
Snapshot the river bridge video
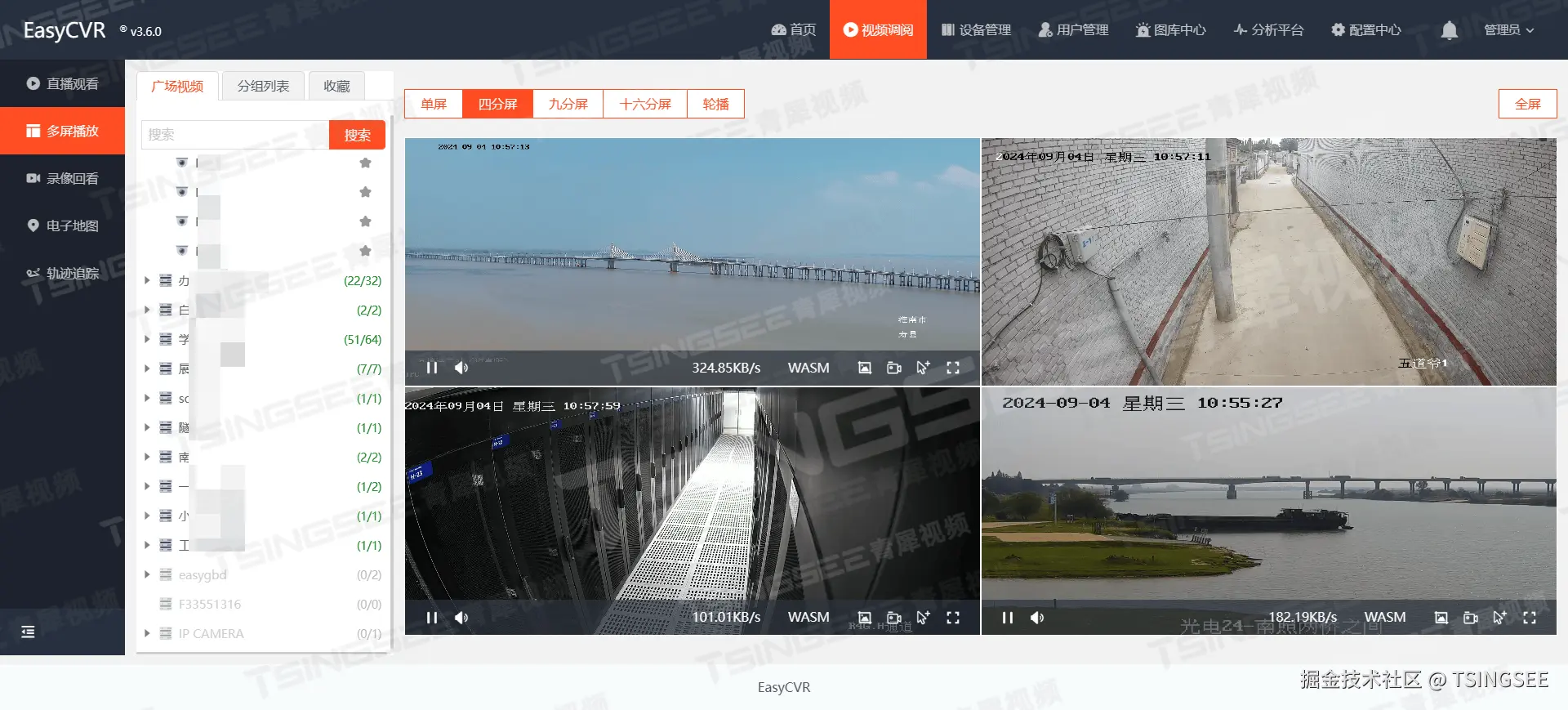tap(1441, 618)
